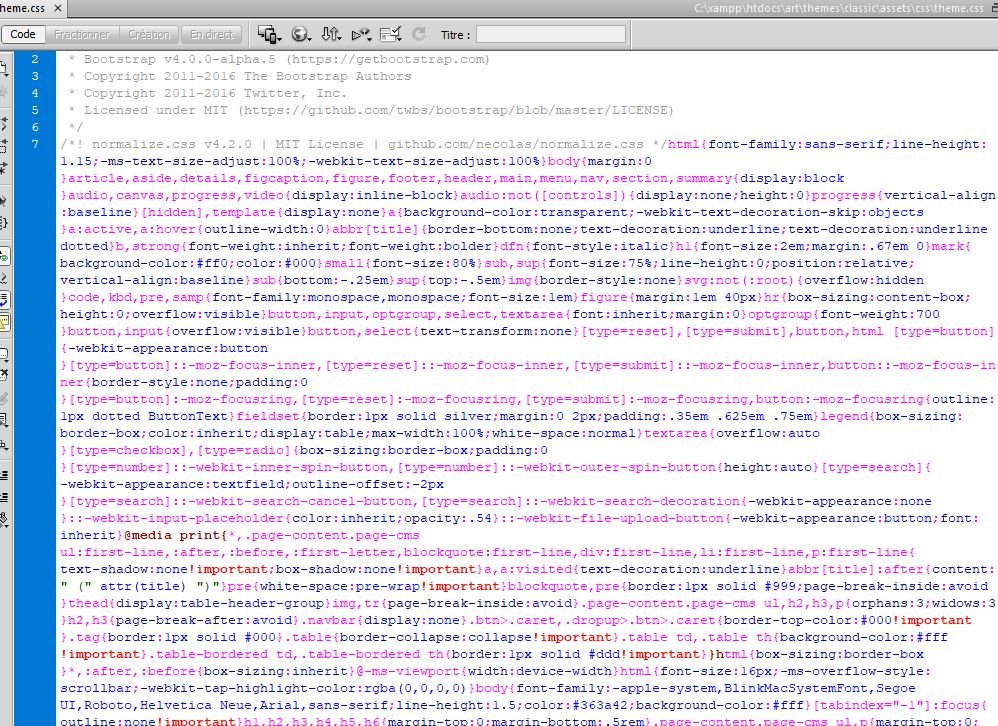Click Open Documents icon in coding toolbar
Viewport: 998px width, 726px height.
(x=3, y=68)
